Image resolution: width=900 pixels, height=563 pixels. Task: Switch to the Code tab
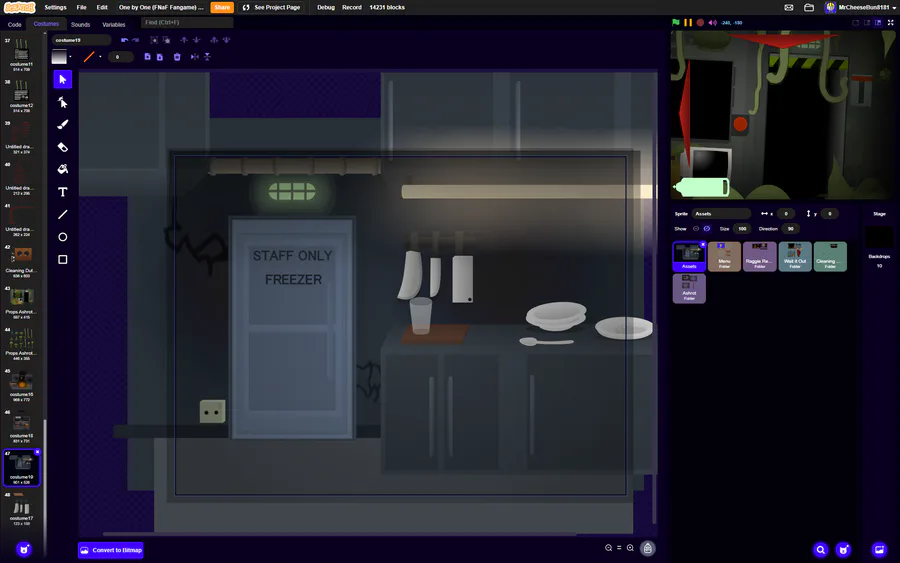pyautogui.click(x=14, y=24)
